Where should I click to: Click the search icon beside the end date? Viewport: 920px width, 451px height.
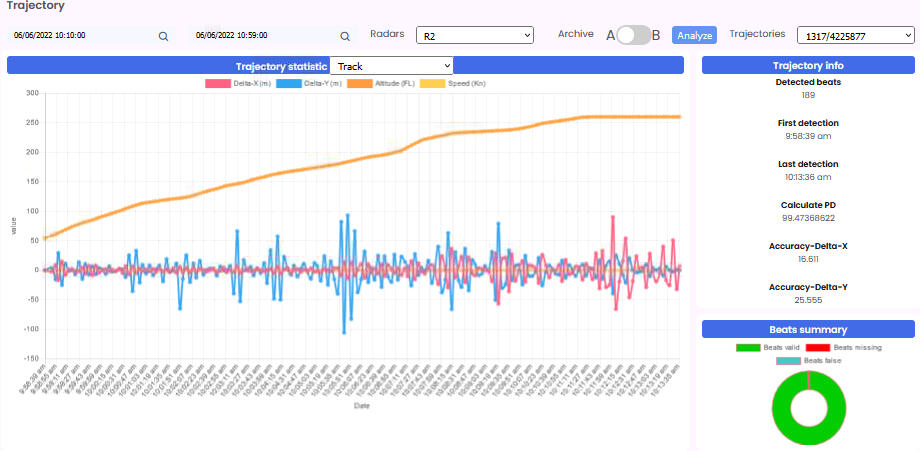(x=345, y=36)
